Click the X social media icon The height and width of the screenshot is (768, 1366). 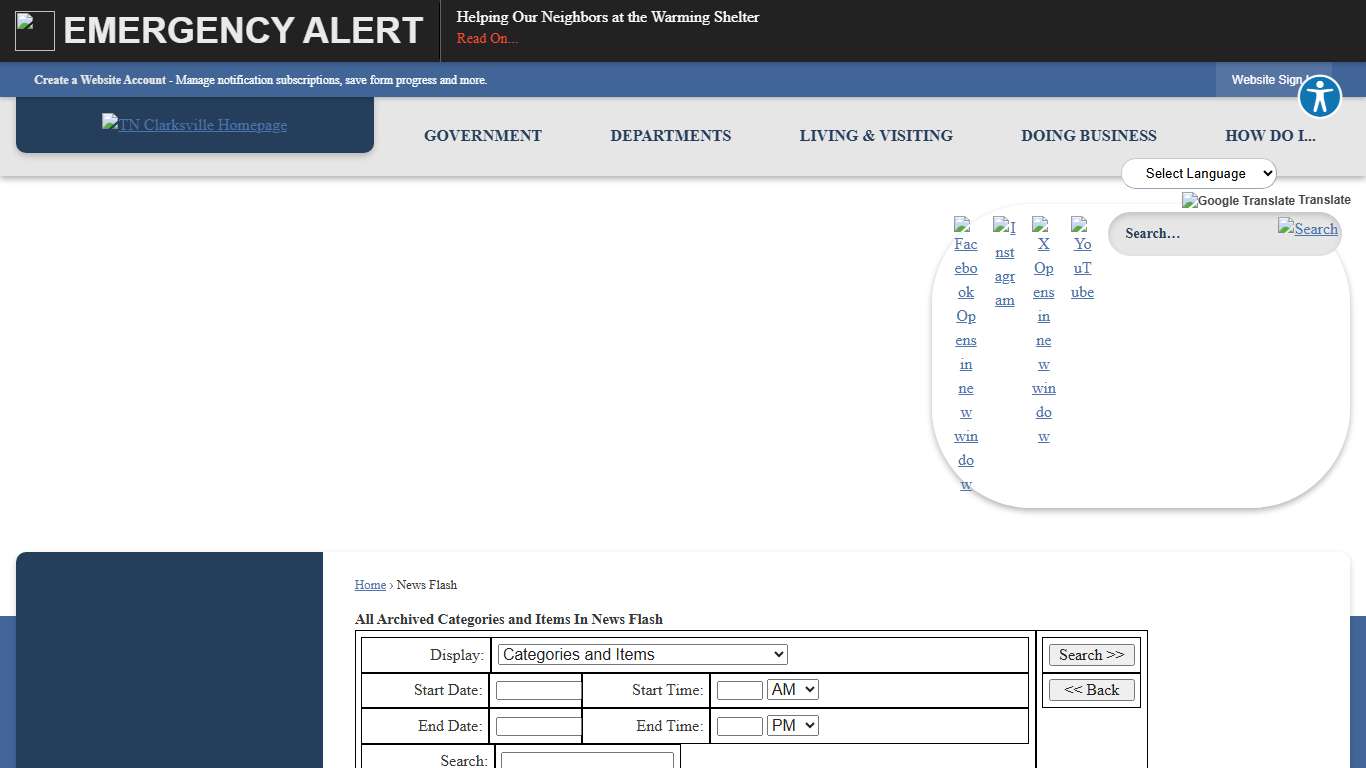(x=1043, y=329)
